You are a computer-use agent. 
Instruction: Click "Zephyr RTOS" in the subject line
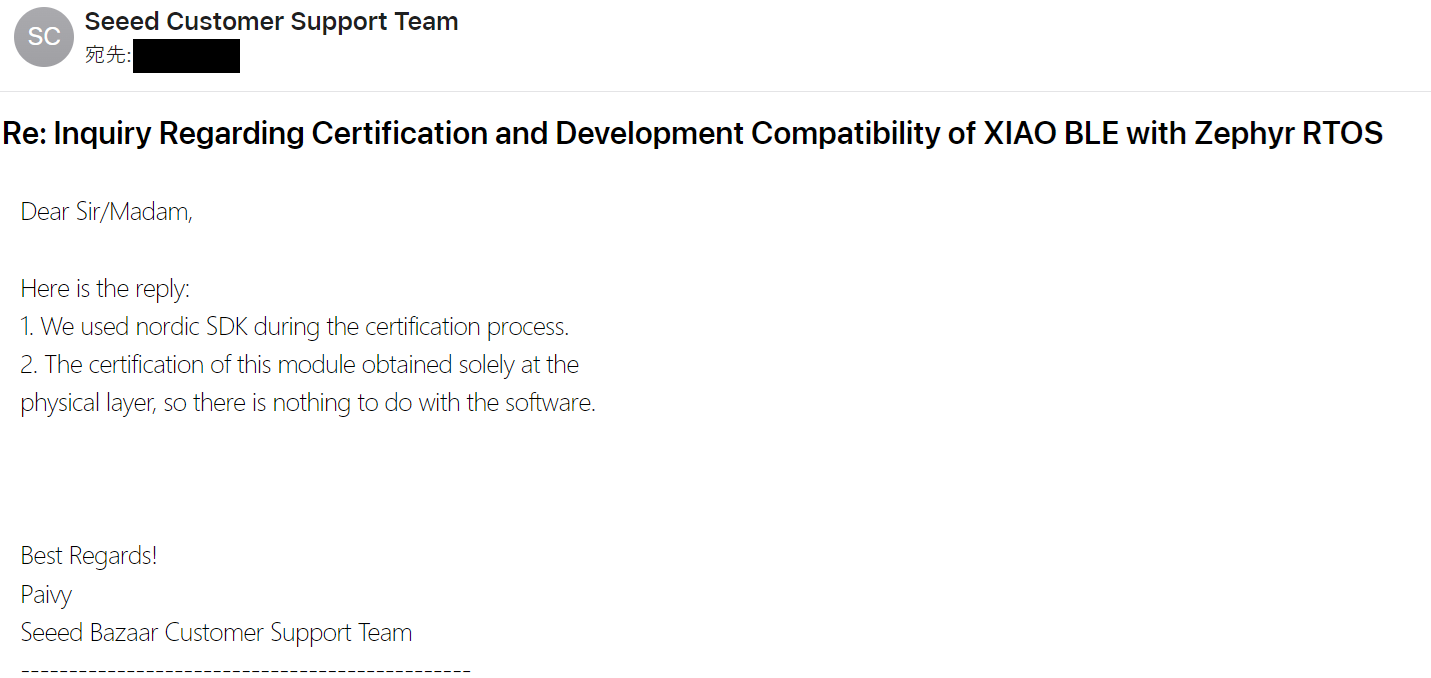[1289, 133]
